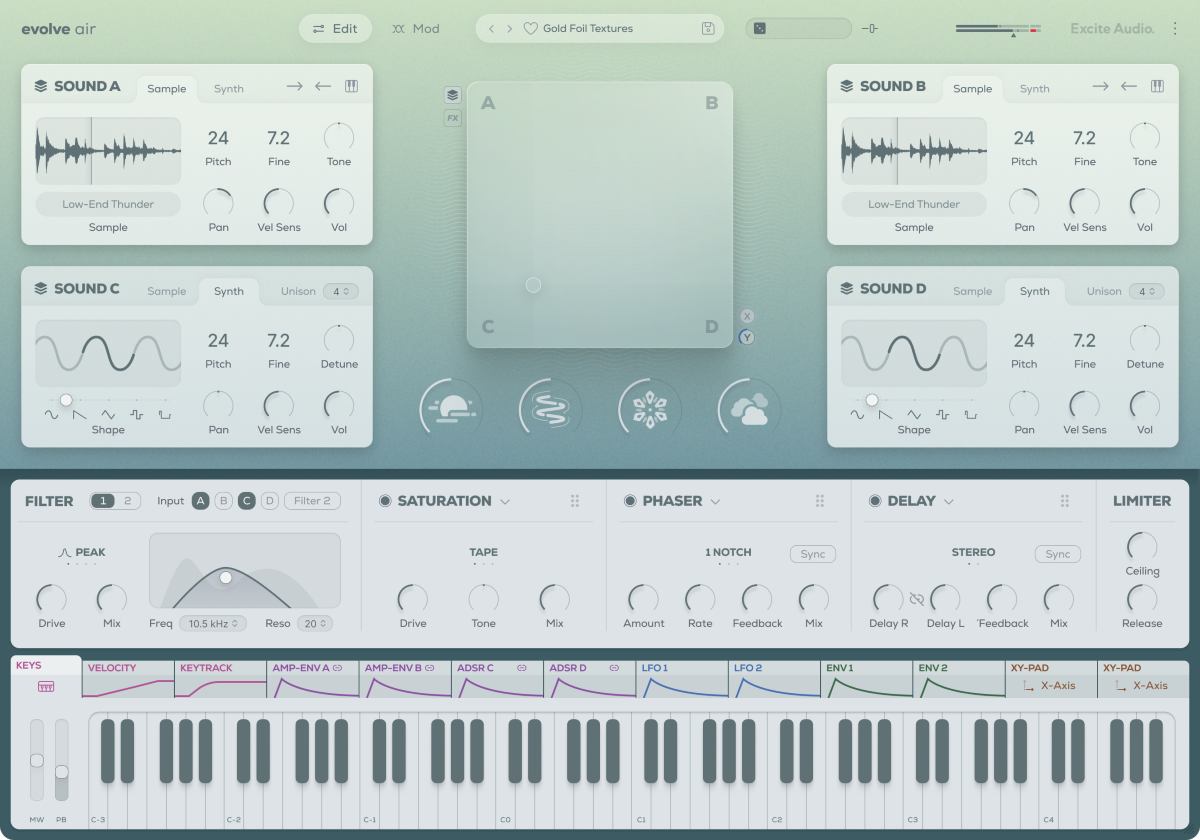
Task: Select the layers icon above the XY pad
Action: point(453,93)
